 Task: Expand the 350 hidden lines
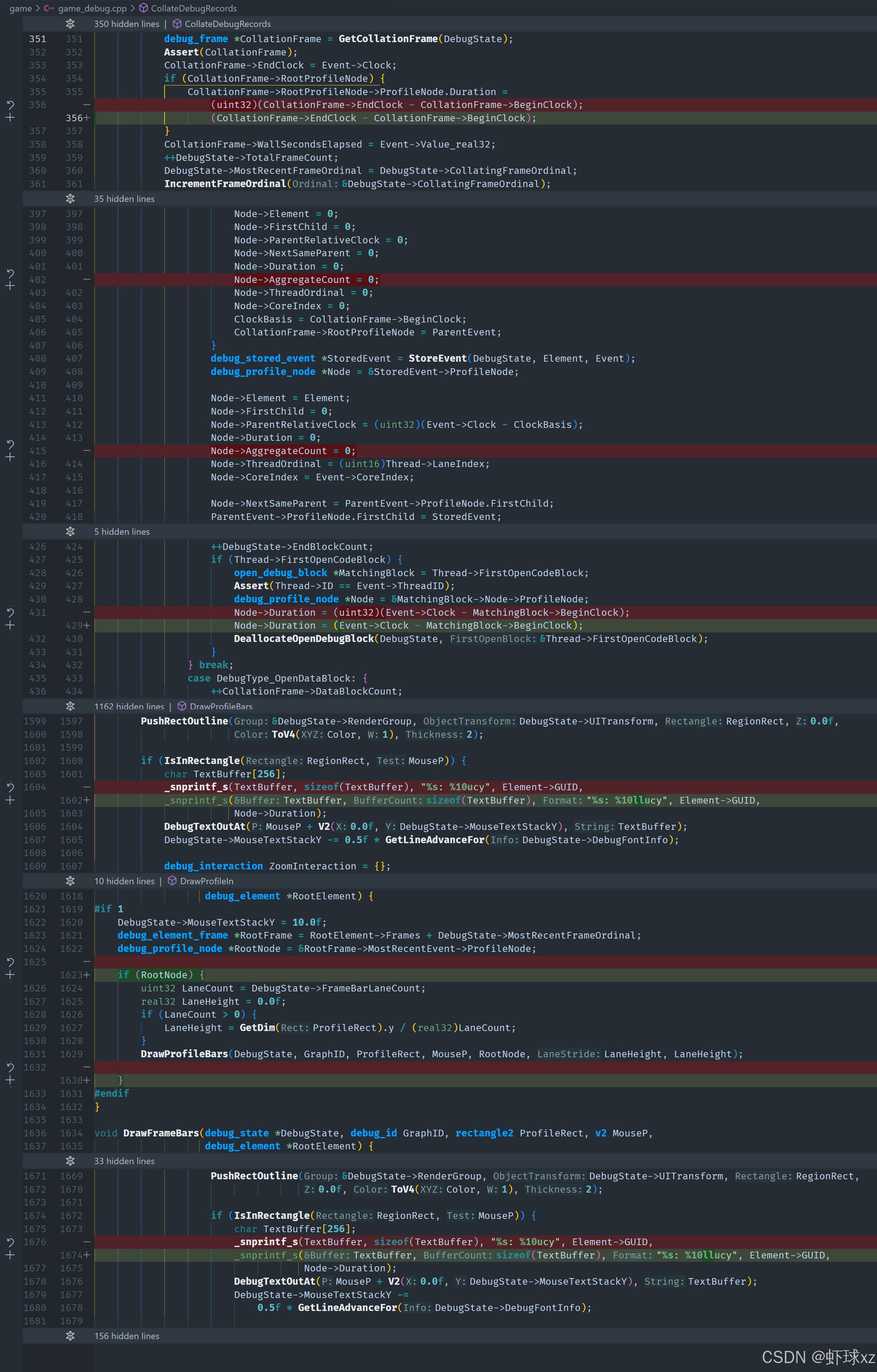coord(70,24)
